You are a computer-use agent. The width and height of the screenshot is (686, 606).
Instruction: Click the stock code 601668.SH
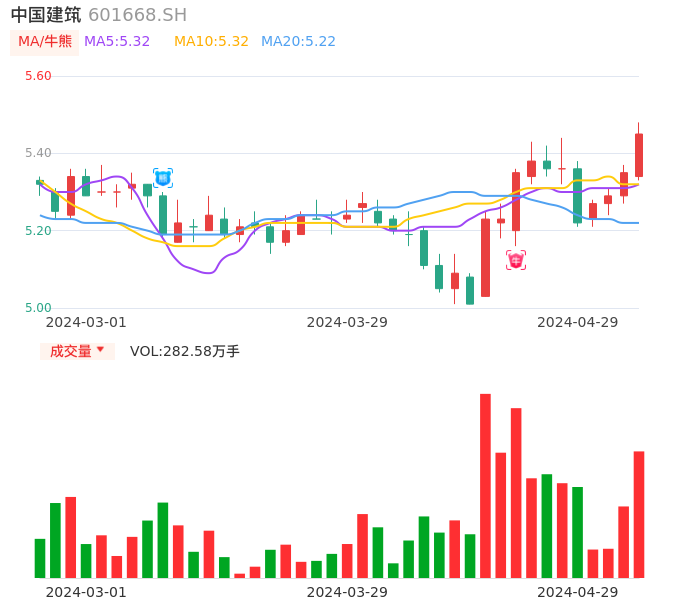coord(137,15)
